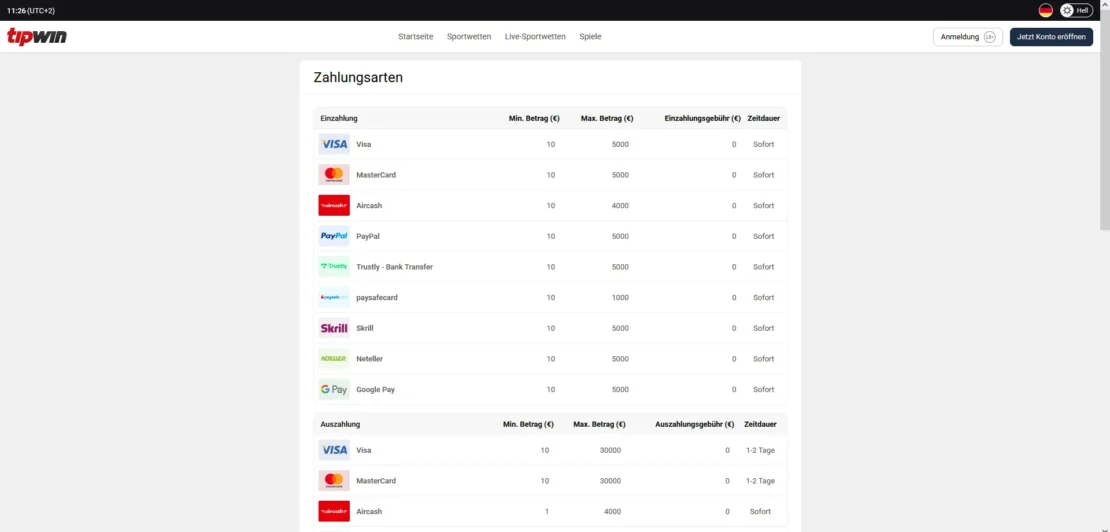Click Max. Betrag (€) header in Auszahlung
Screen dimensions: 1110x532
click(600, 424)
